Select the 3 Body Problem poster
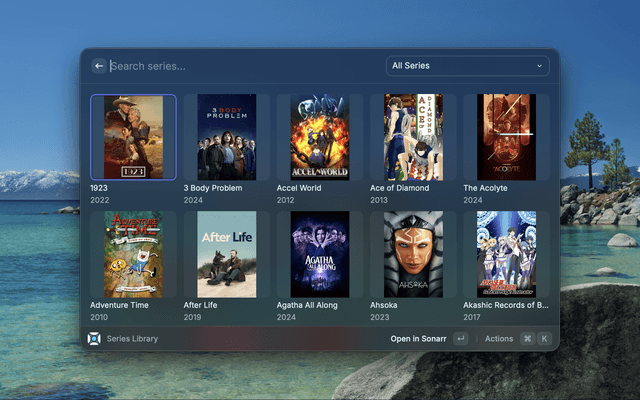This screenshot has height=400, width=640. tap(226, 137)
